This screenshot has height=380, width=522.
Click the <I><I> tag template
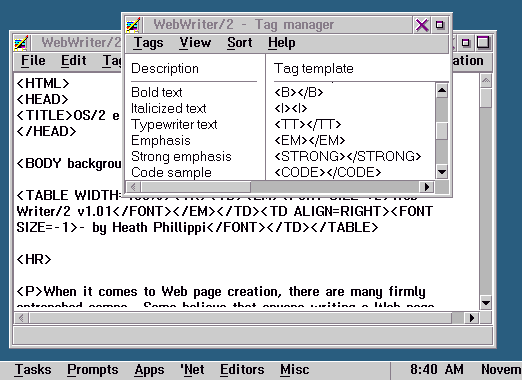tap(290, 108)
